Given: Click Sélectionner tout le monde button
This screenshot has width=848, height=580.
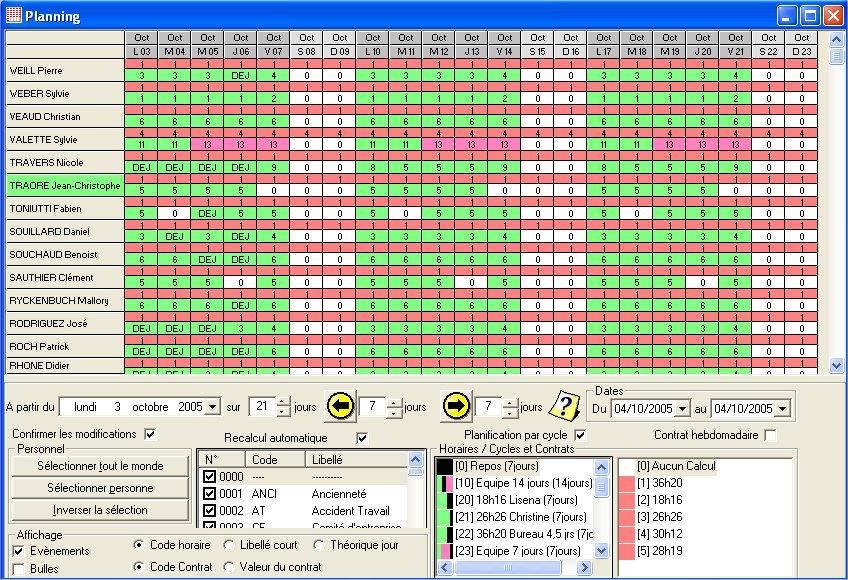Looking at the screenshot, I should click(x=100, y=466).
